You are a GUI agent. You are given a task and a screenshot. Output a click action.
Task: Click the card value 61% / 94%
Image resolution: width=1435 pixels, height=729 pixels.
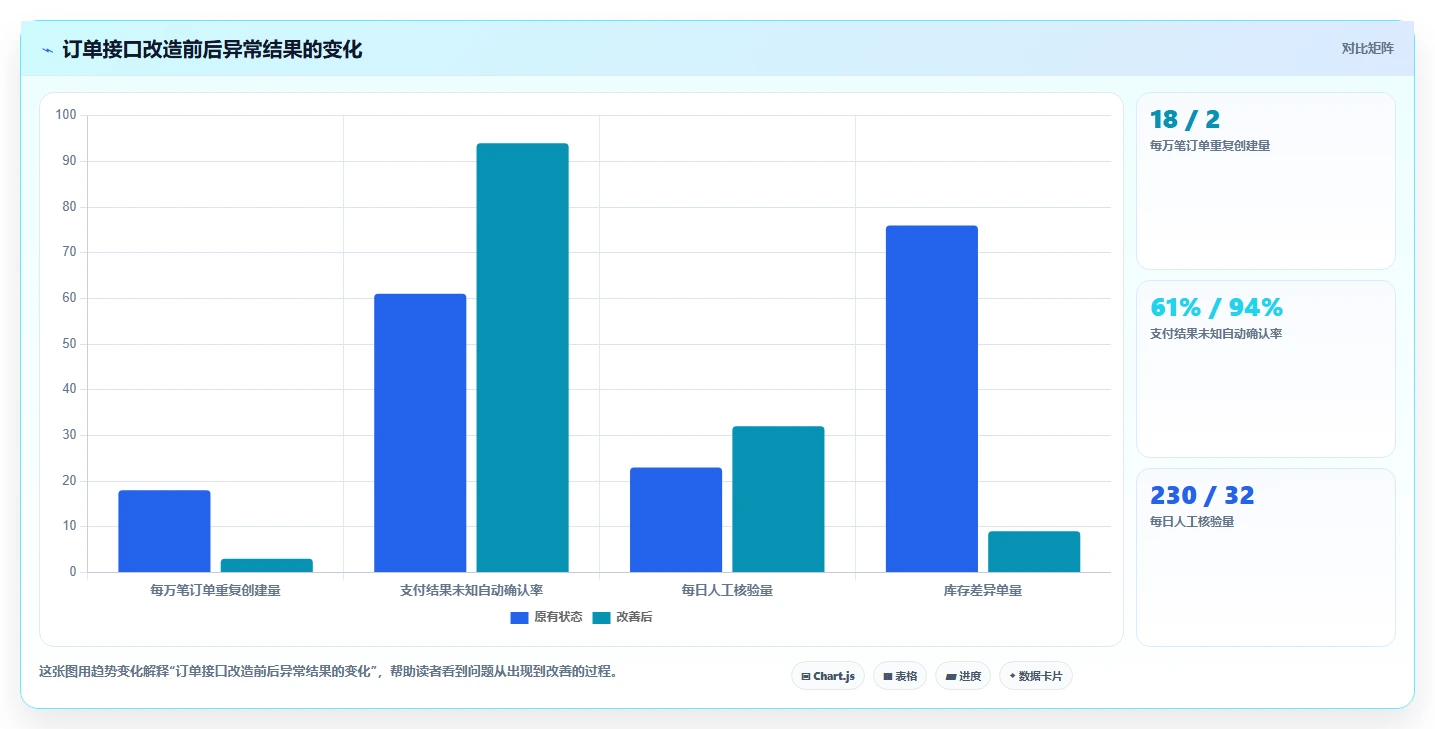coord(1216,308)
